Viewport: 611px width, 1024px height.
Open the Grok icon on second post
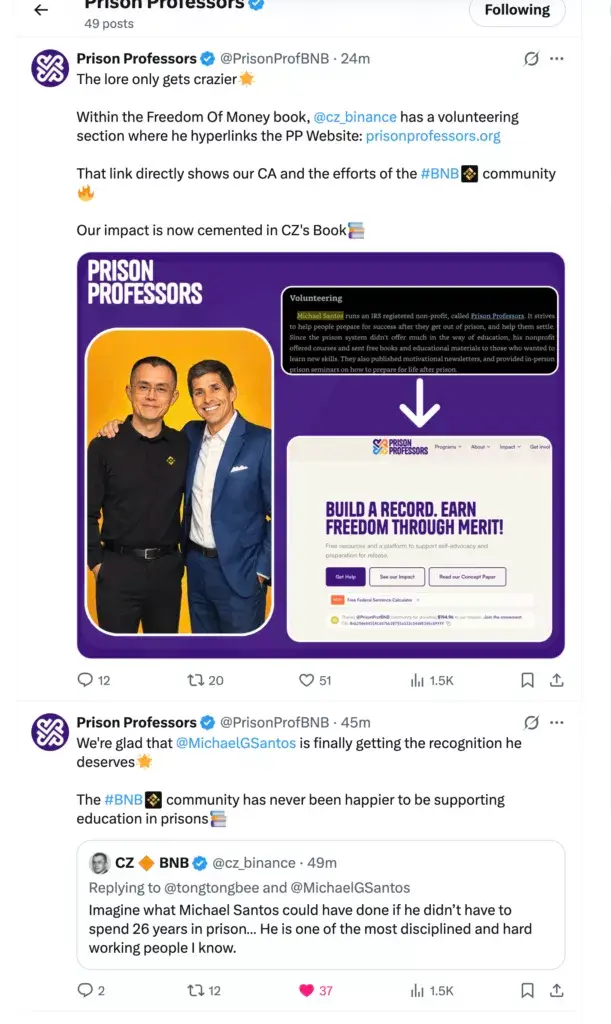[532, 722]
